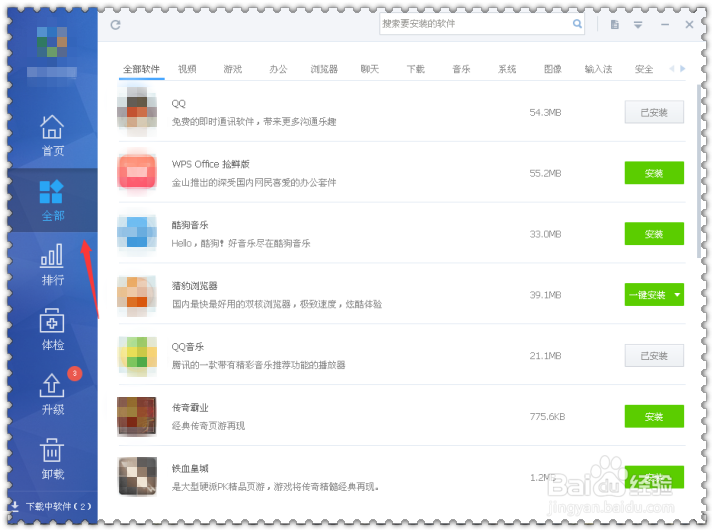Switch to the 系统 tab

pyautogui.click(x=507, y=69)
